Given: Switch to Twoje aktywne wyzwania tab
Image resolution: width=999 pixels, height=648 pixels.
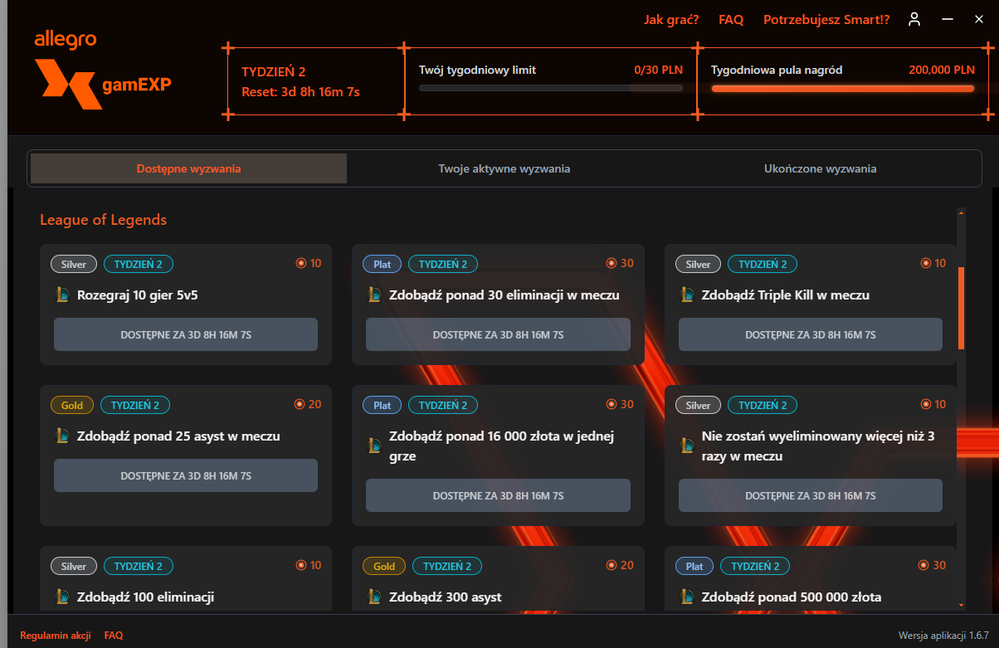Looking at the screenshot, I should point(504,169).
